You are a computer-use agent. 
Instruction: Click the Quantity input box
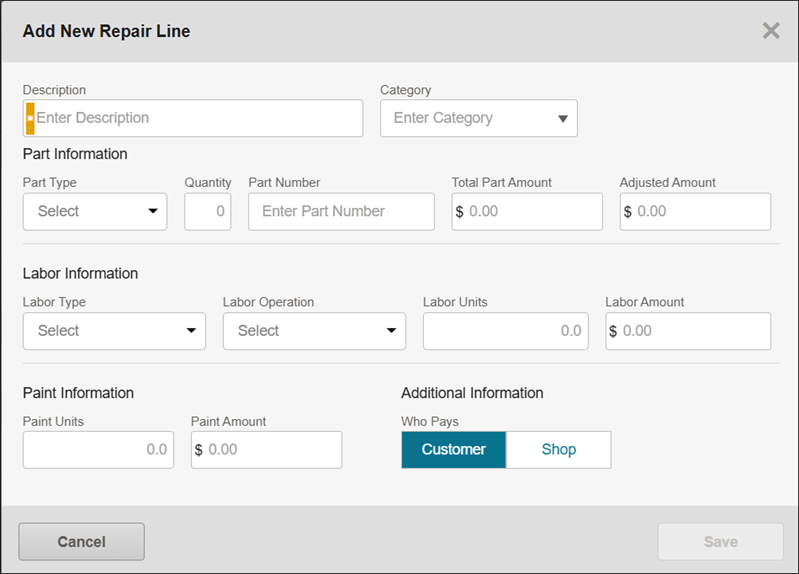pyautogui.click(x=208, y=212)
